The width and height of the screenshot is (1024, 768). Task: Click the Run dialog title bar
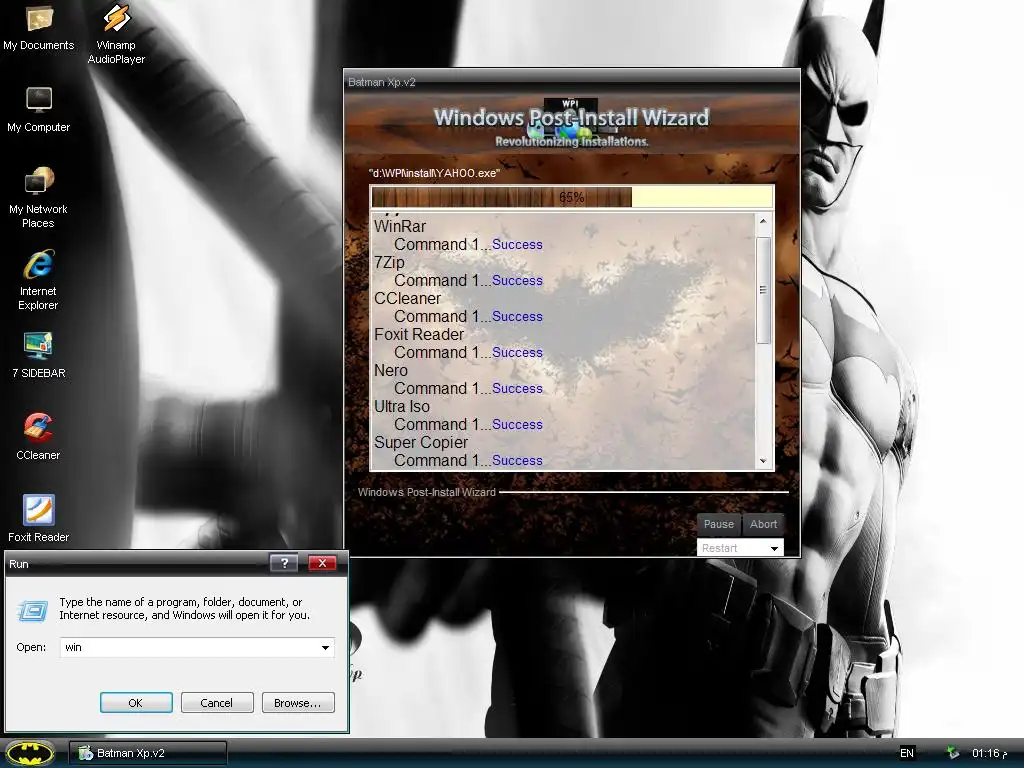[137, 564]
